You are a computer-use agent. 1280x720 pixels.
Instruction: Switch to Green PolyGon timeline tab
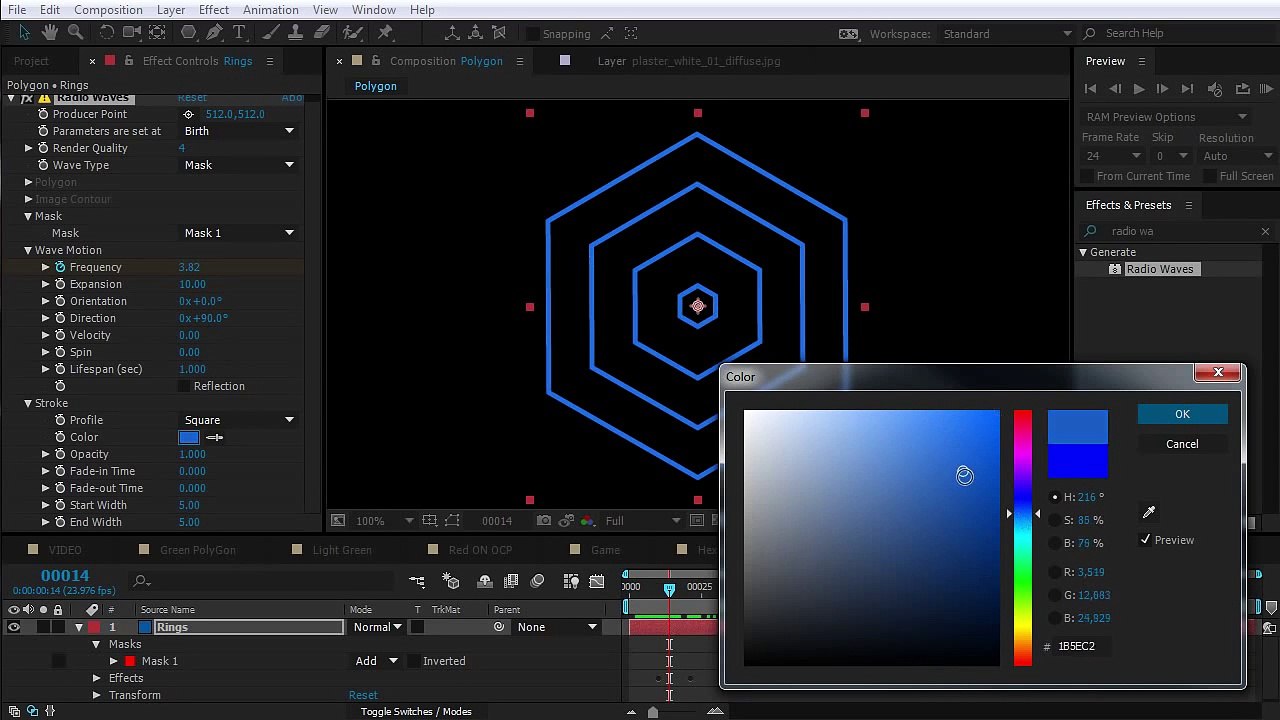pyautogui.click(x=198, y=550)
